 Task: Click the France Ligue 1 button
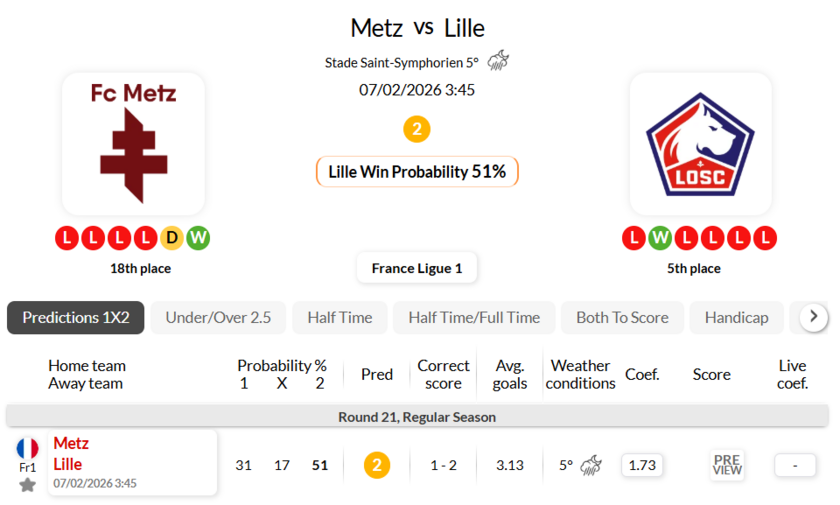pyautogui.click(x=417, y=268)
